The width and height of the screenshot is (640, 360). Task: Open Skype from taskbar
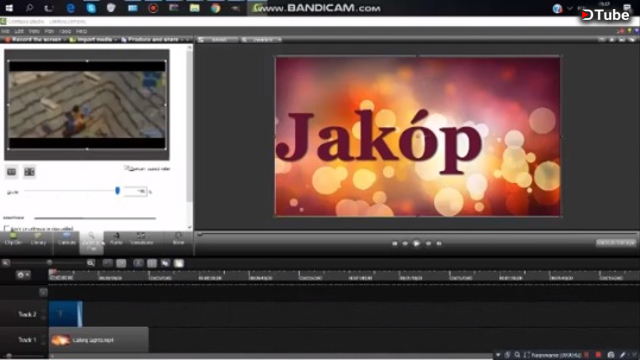tap(91, 8)
